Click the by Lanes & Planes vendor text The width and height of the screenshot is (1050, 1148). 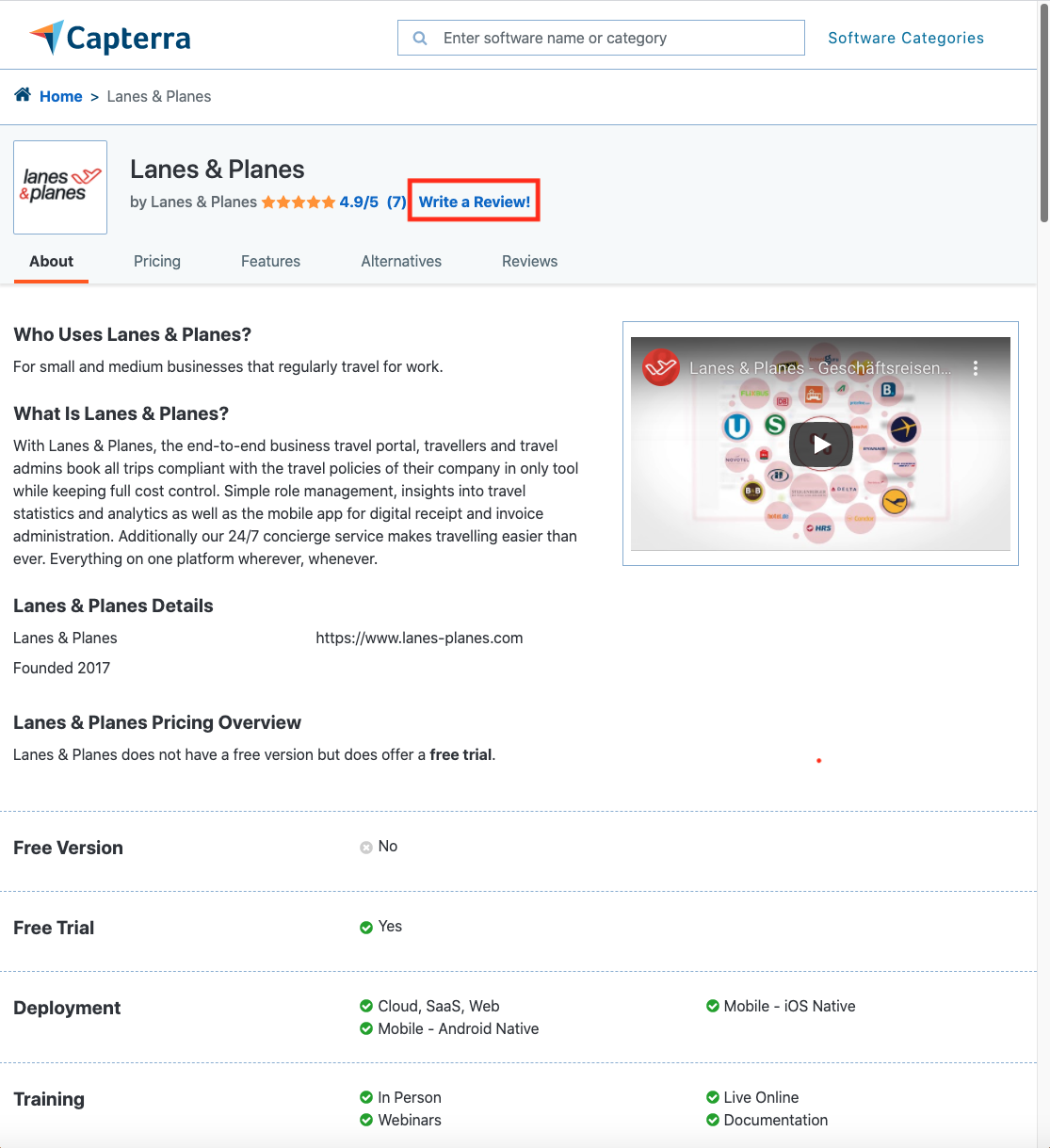pyautogui.click(x=193, y=202)
